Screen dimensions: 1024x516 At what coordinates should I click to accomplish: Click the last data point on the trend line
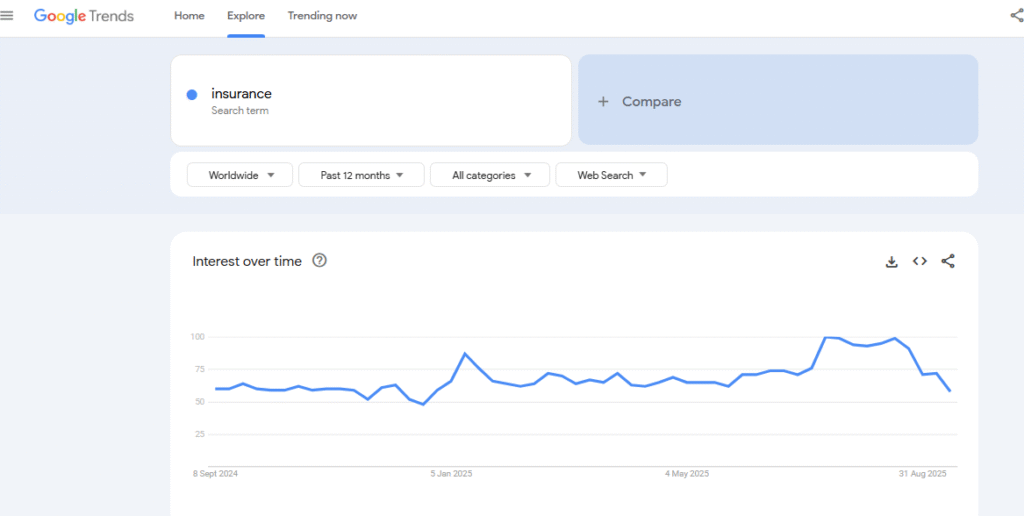tap(949, 390)
